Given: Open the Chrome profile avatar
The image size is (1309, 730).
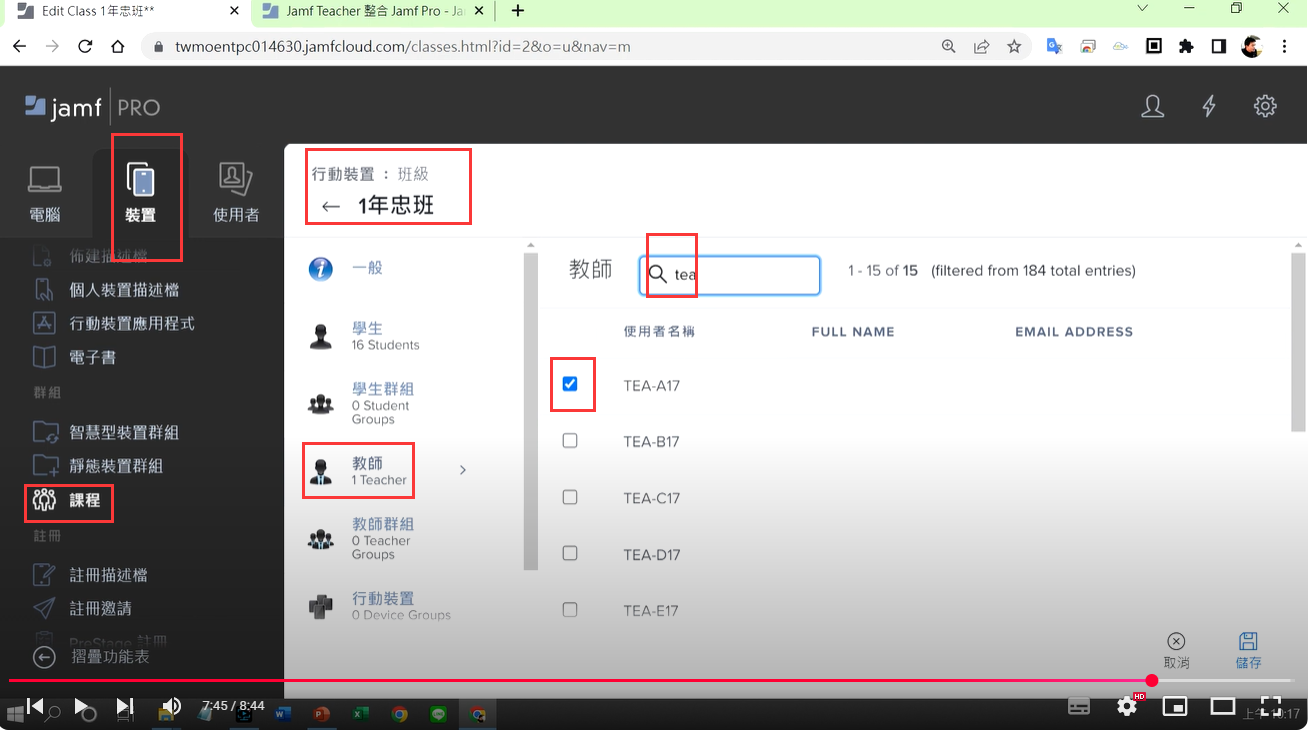Looking at the screenshot, I should pyautogui.click(x=1252, y=46).
